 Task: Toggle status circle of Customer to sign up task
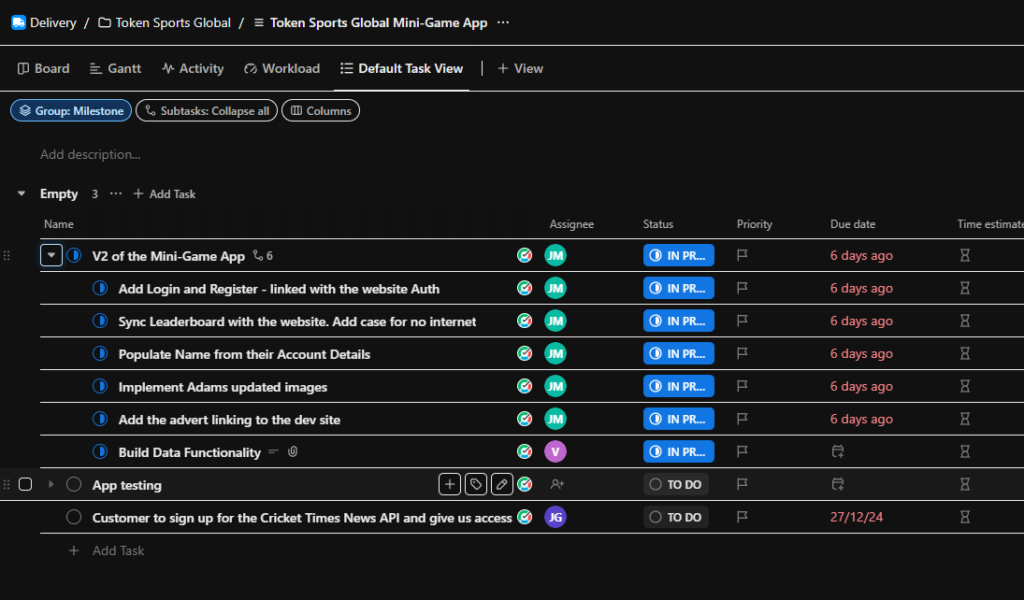pos(73,518)
